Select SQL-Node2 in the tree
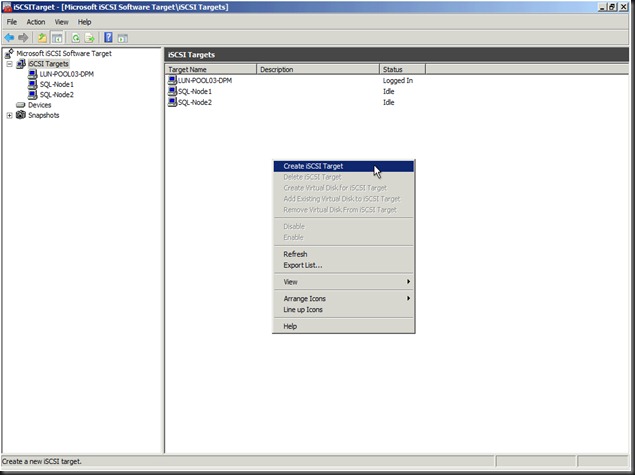 [x=57, y=95]
